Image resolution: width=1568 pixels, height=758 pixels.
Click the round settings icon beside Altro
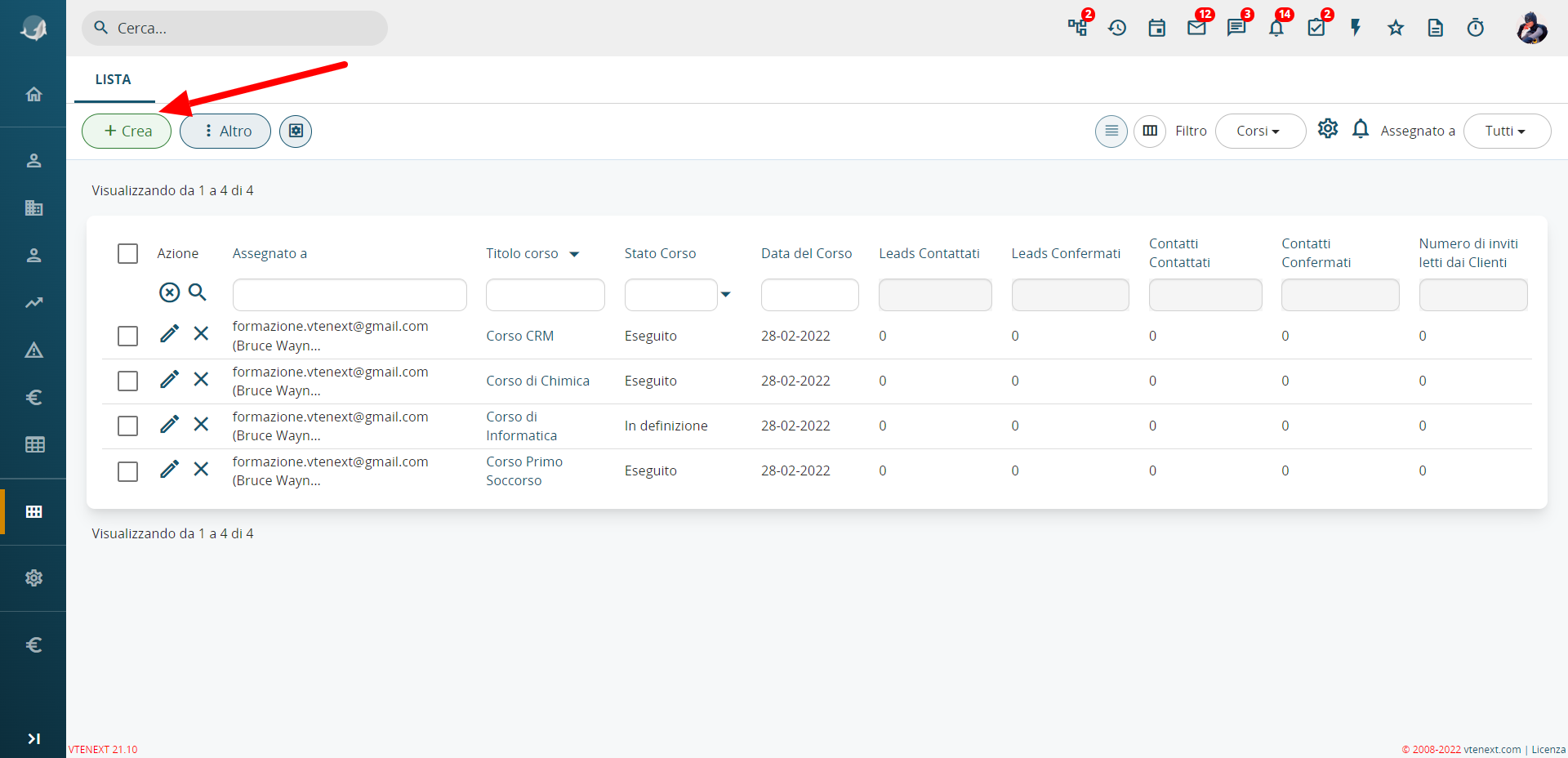296,131
